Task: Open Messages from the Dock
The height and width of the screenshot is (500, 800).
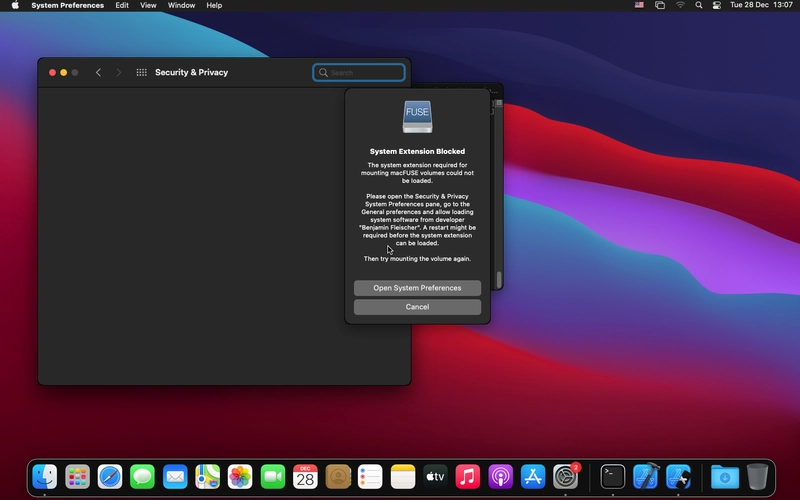Action: 142,477
